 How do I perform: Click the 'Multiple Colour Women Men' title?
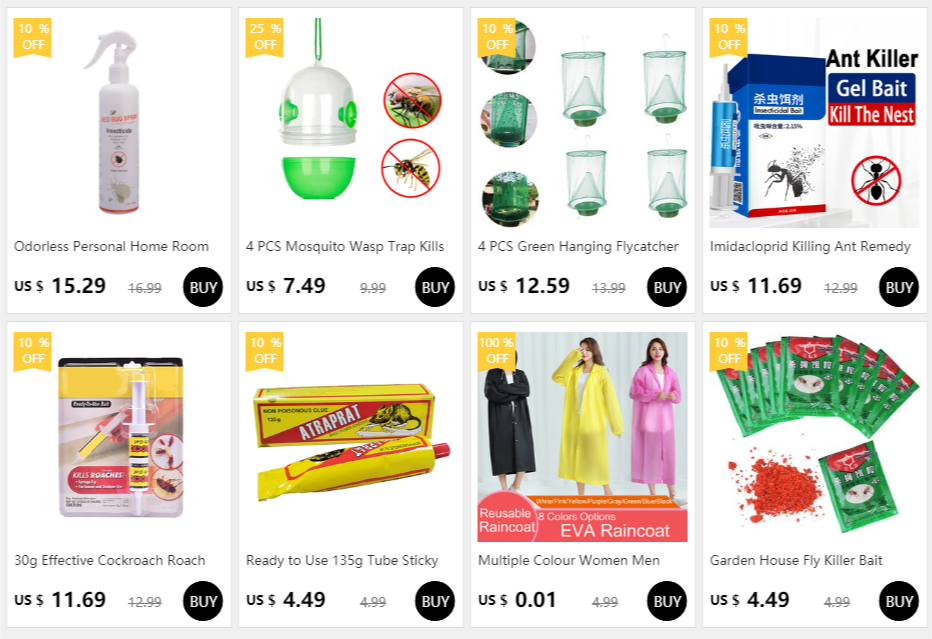569,560
